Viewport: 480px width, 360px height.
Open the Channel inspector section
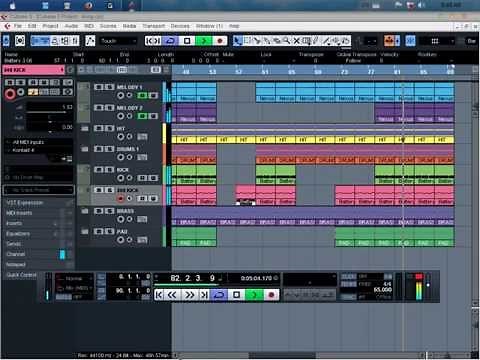38,254
